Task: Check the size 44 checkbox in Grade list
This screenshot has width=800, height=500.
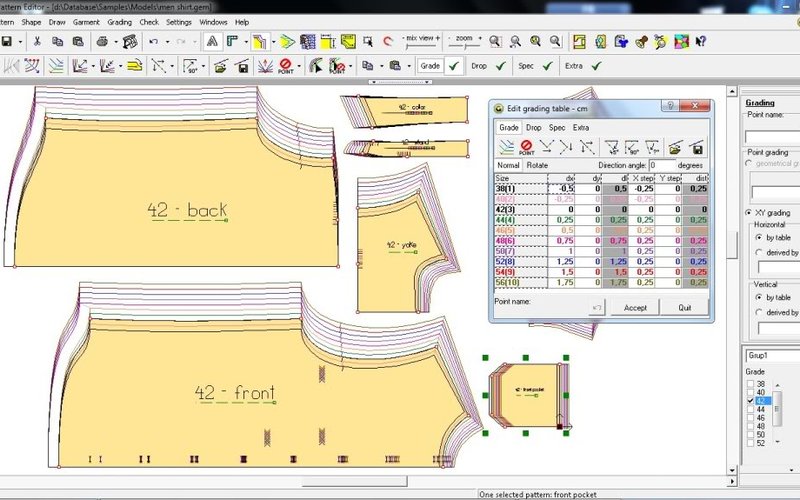Action: tap(750, 409)
